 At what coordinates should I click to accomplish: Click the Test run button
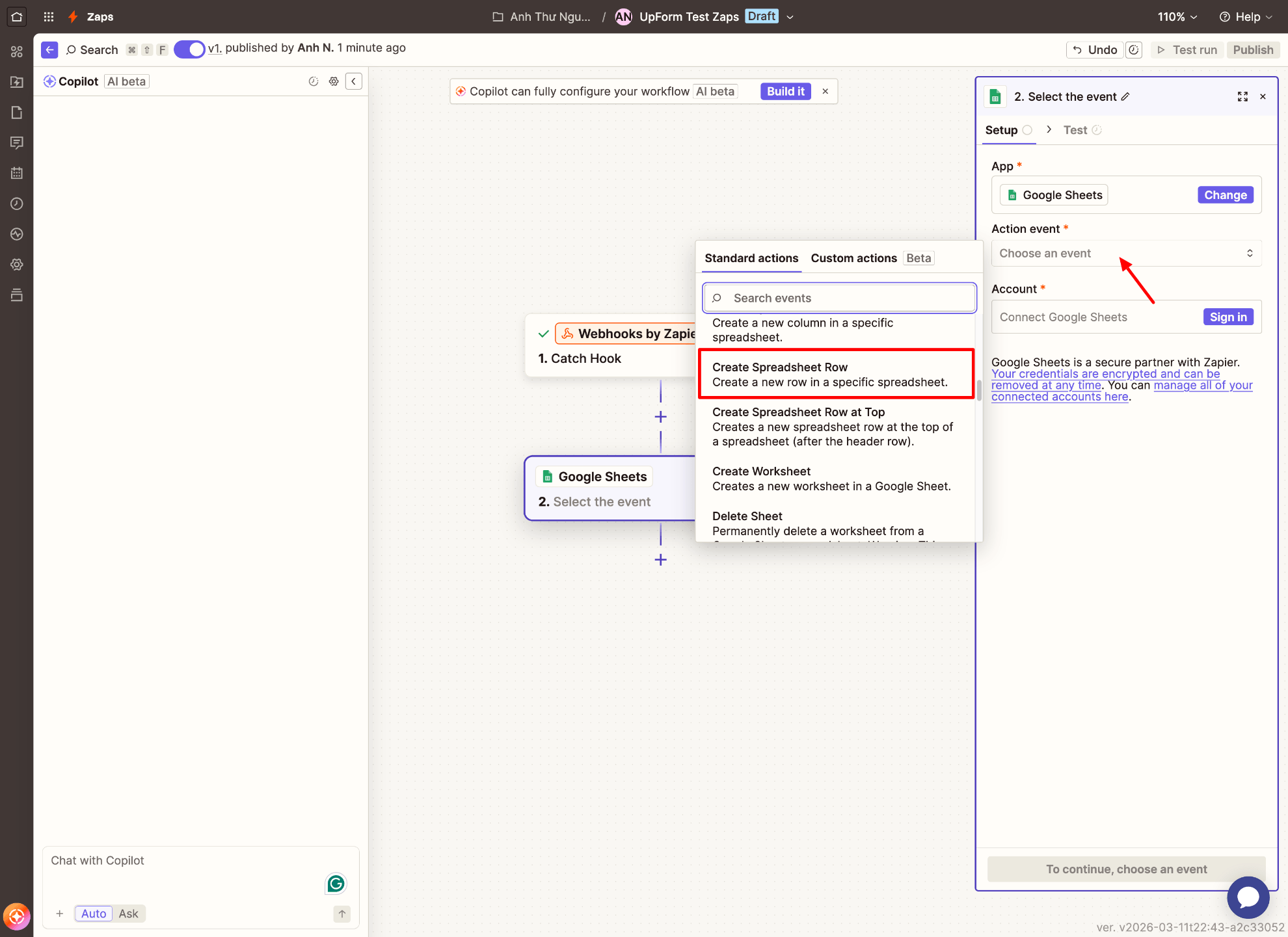pyautogui.click(x=1187, y=50)
